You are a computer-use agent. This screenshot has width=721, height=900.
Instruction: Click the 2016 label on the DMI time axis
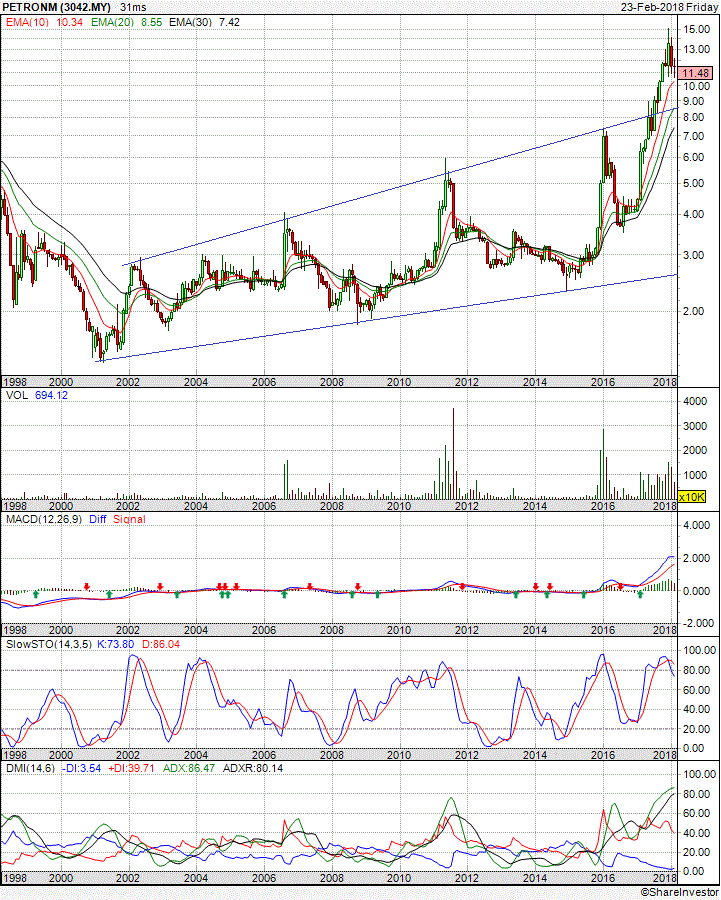click(x=603, y=878)
